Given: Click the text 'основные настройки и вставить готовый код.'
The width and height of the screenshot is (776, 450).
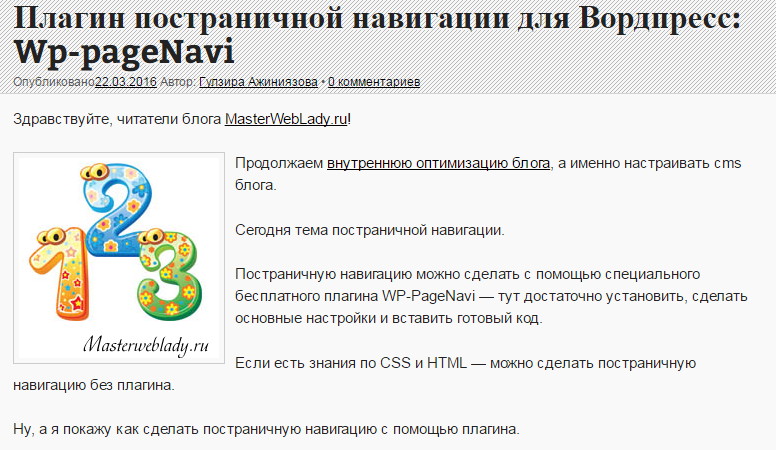Looking at the screenshot, I should (388, 318).
